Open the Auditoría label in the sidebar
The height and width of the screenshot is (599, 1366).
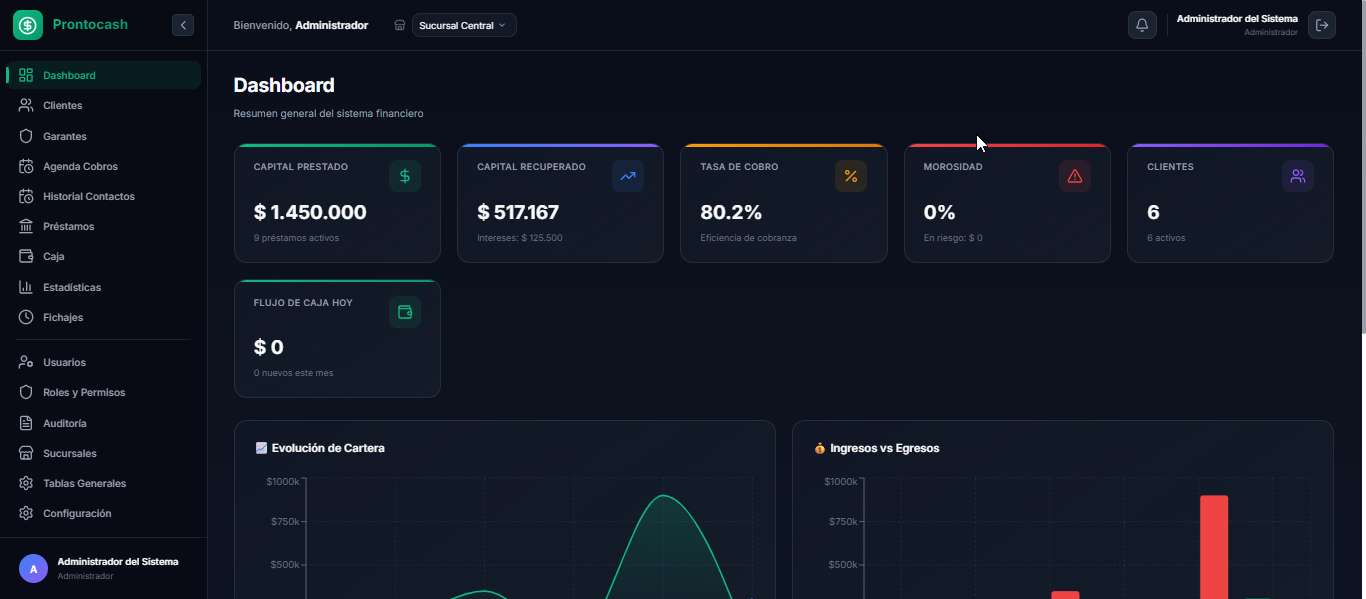(65, 423)
